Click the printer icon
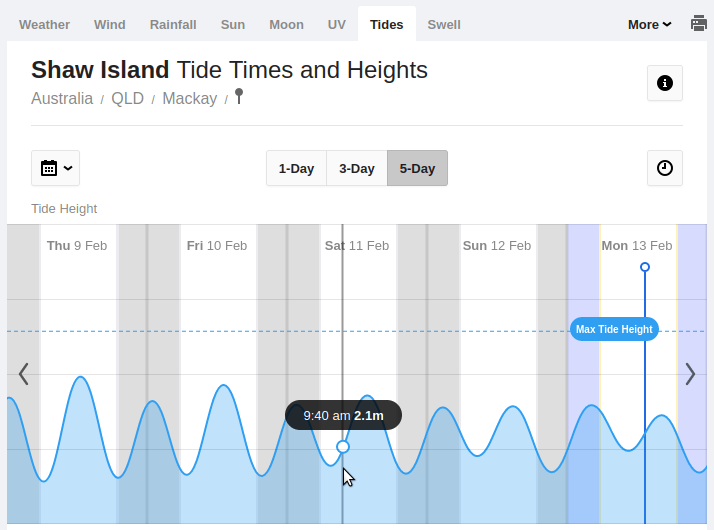 699,24
